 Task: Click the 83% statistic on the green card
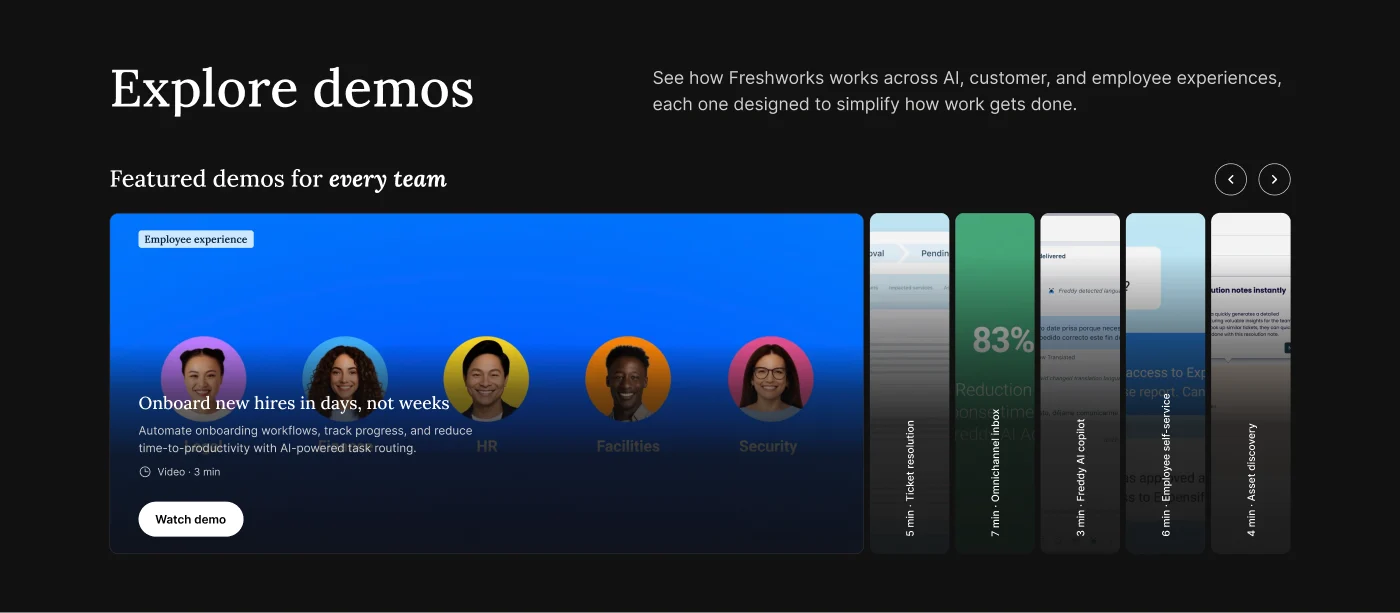click(1003, 341)
